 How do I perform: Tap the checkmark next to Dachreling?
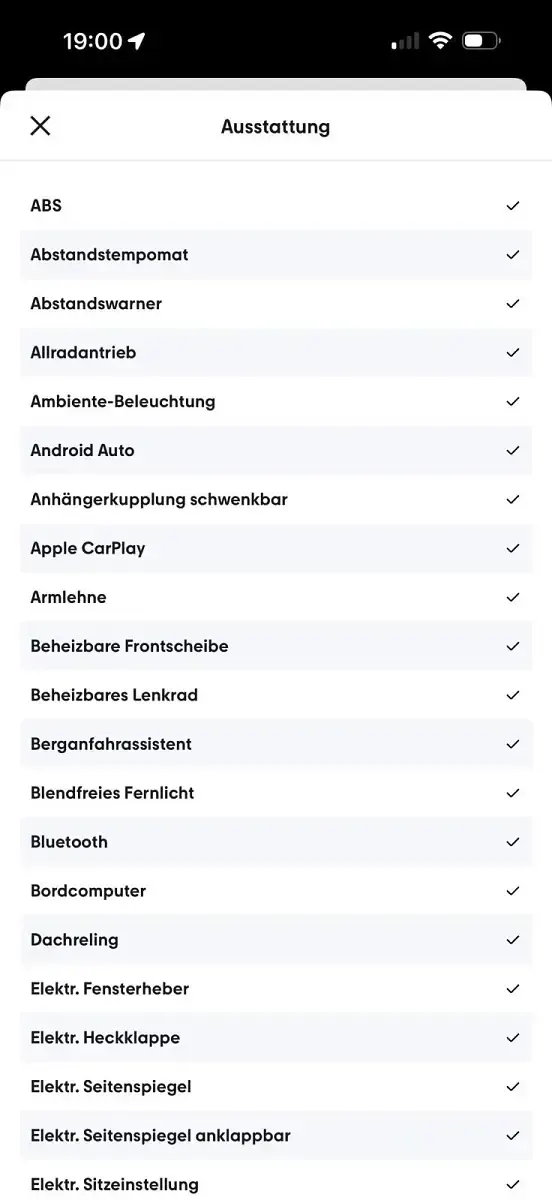coord(513,940)
